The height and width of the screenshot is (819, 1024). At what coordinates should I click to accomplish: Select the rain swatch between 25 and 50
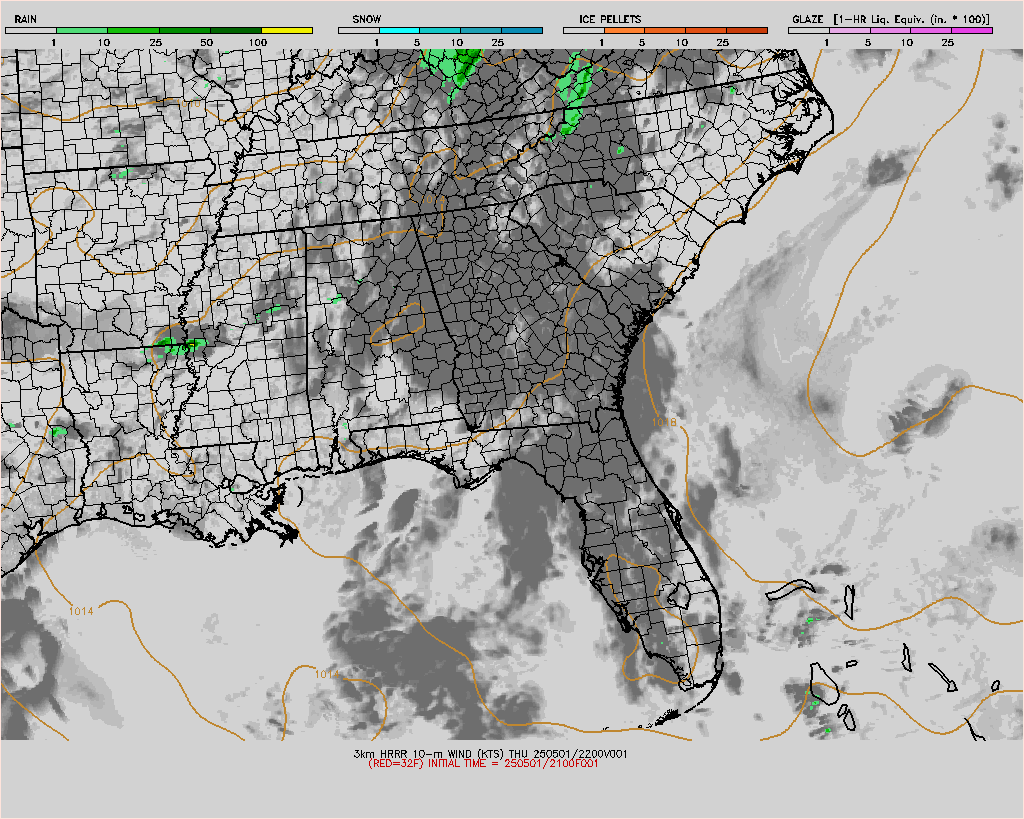point(184,30)
